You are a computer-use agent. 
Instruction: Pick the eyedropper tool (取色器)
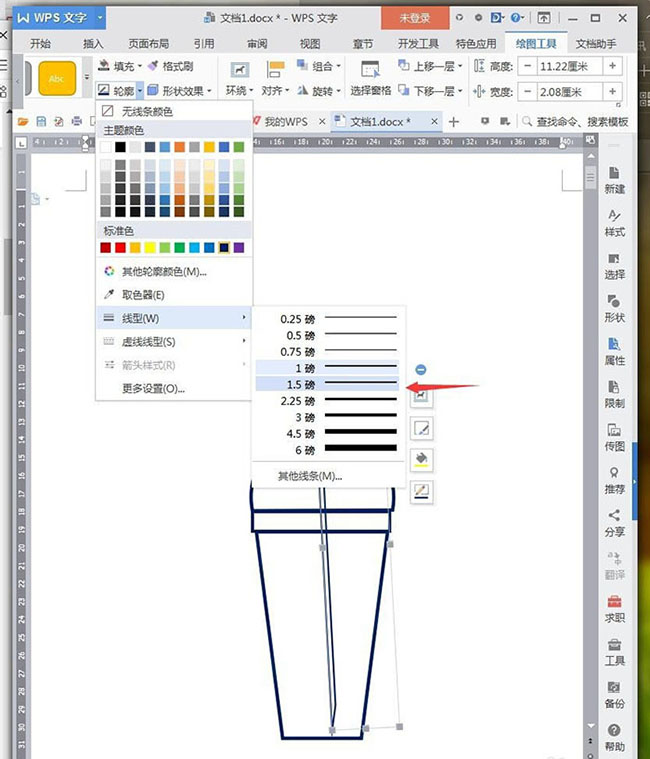(x=143, y=295)
